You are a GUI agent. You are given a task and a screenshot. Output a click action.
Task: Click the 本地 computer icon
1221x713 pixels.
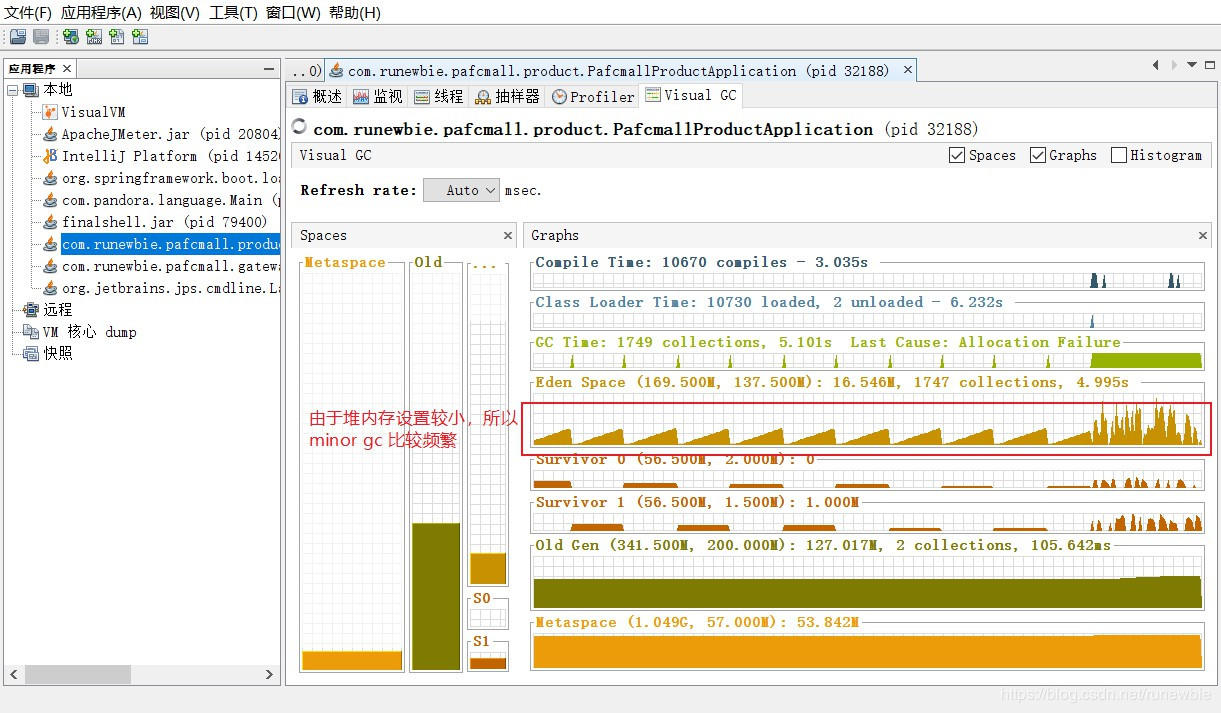point(32,90)
